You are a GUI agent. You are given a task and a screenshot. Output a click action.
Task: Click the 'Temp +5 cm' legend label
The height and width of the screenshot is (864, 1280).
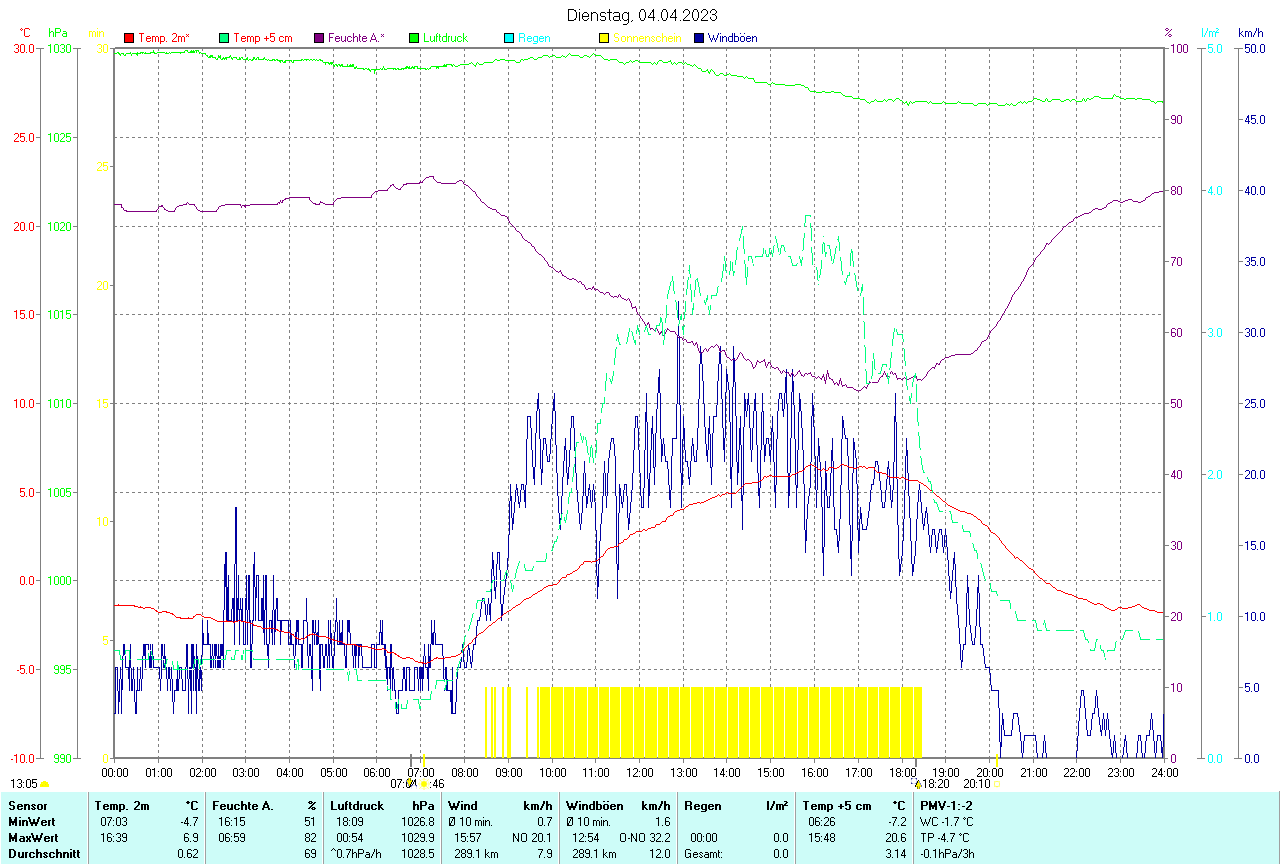263,38
